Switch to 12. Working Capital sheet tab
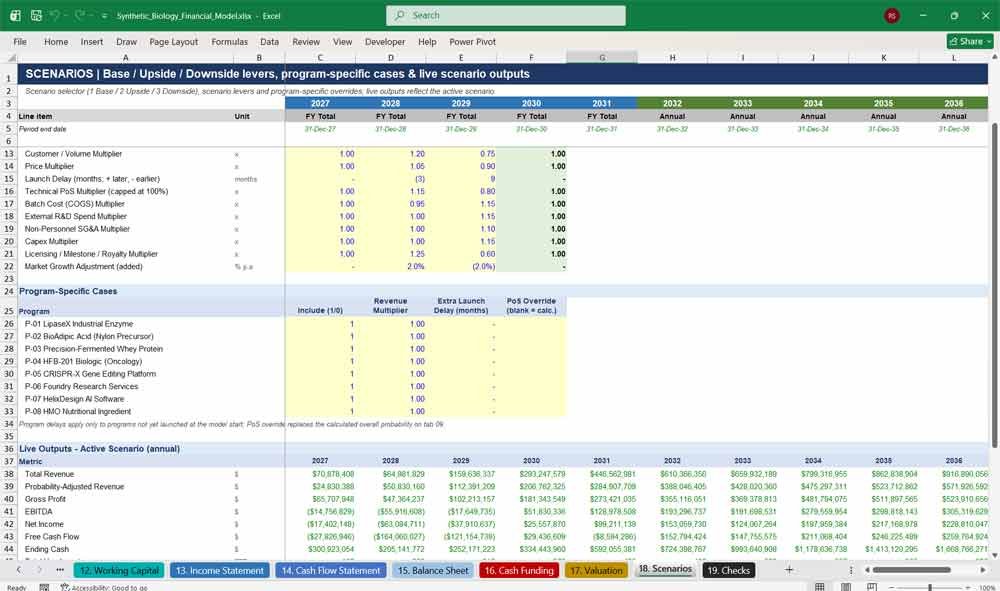Viewport: 1000px width, 591px height. pyautogui.click(x=119, y=571)
